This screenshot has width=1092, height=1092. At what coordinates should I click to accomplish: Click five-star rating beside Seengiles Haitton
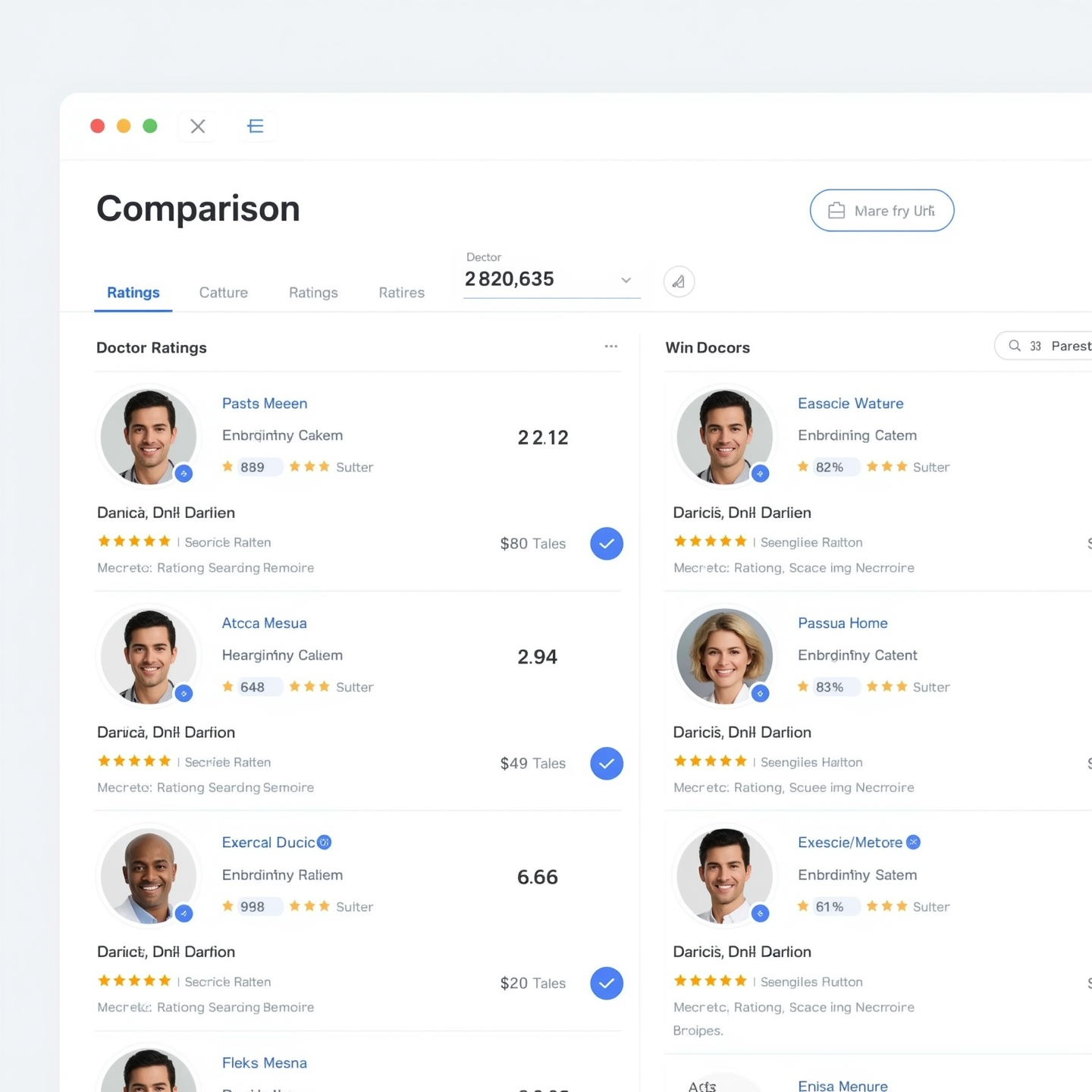tap(711, 761)
